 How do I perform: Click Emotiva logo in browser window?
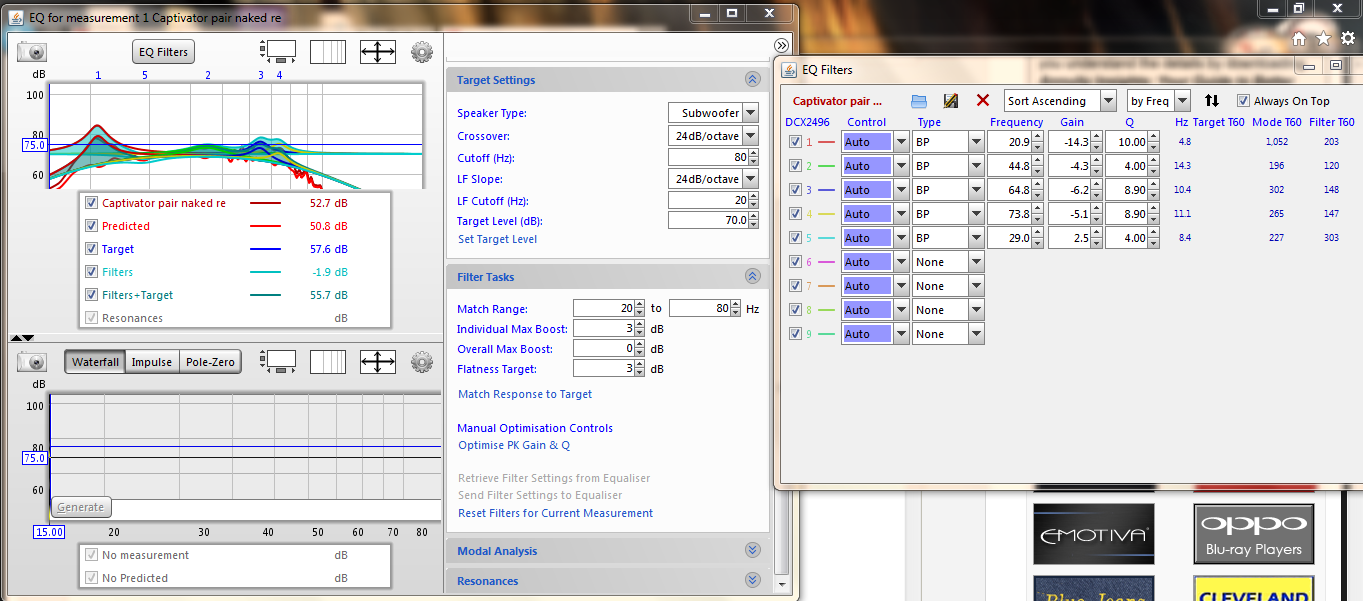tap(1093, 535)
